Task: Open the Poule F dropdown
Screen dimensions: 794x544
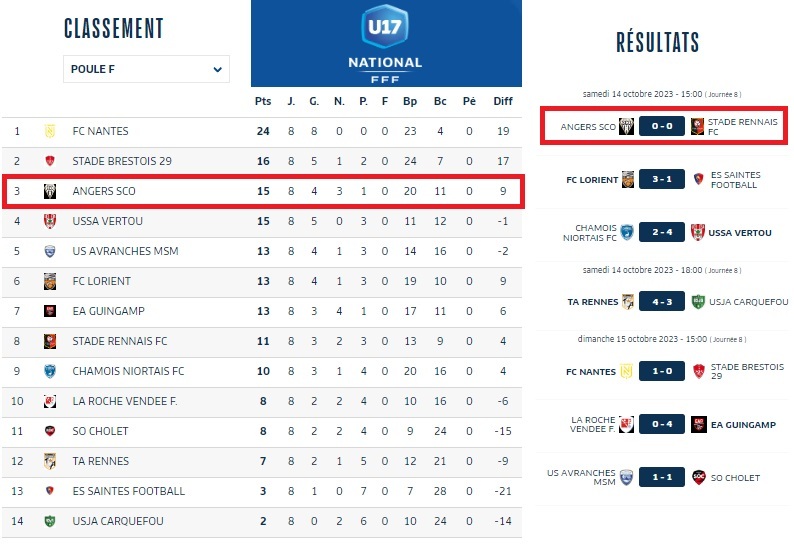Action: coord(146,69)
